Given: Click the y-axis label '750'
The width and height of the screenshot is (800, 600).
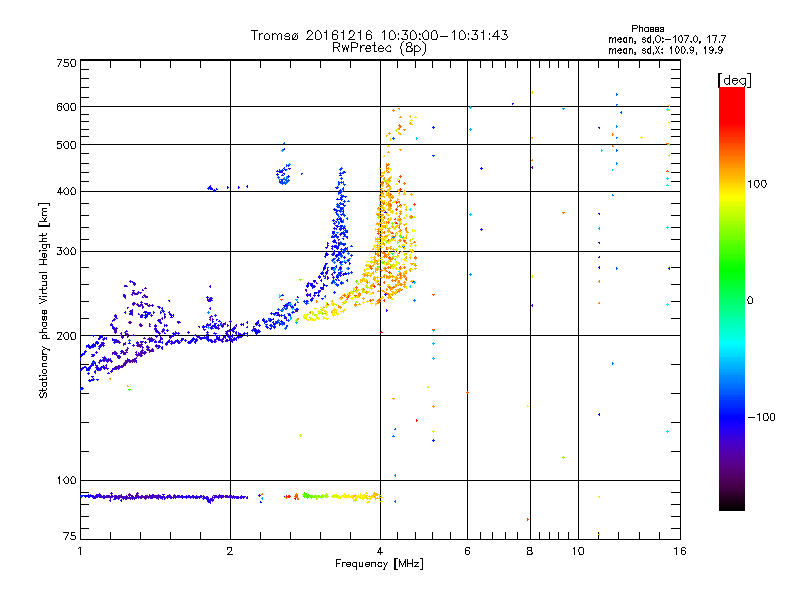Looking at the screenshot, I should coord(66,63).
